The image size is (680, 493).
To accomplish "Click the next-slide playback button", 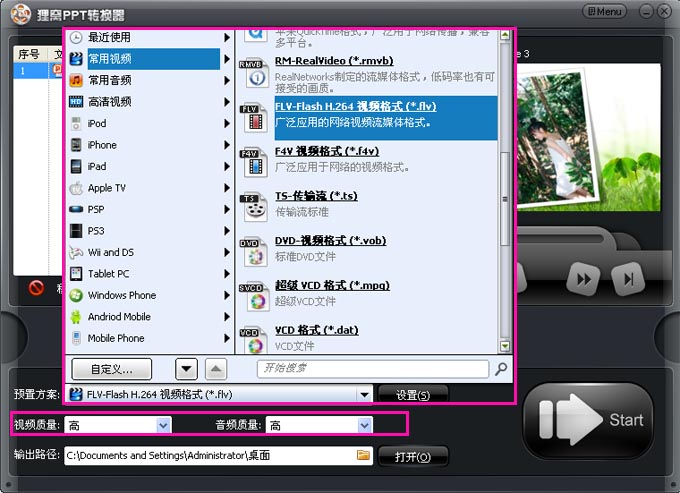I will tap(628, 280).
